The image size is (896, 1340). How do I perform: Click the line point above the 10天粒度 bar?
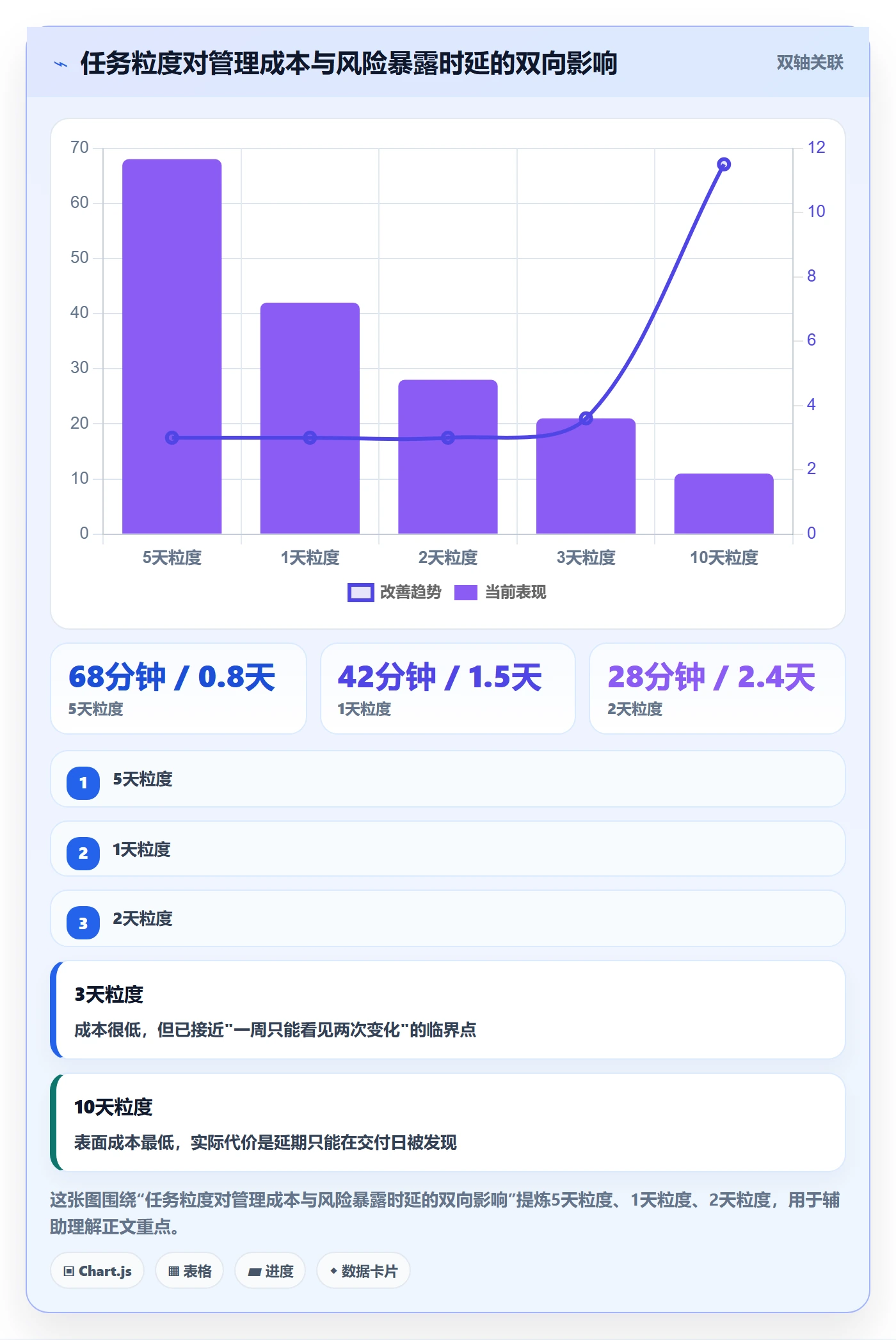(x=724, y=164)
